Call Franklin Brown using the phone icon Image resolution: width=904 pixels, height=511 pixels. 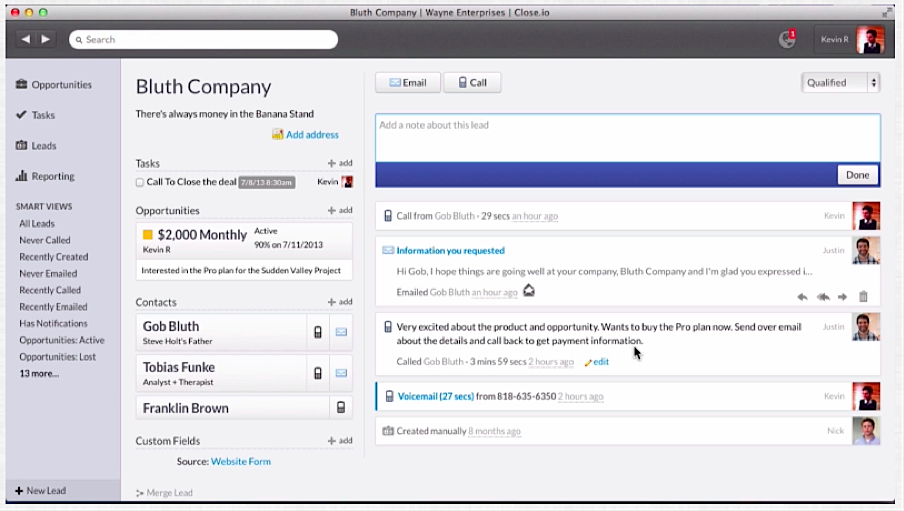[341, 408]
